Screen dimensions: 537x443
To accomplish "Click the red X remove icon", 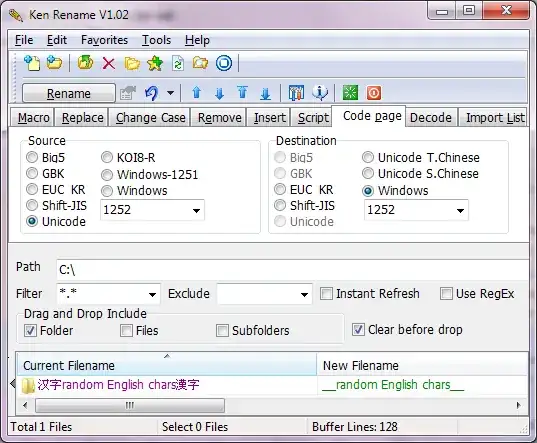I will (109, 63).
